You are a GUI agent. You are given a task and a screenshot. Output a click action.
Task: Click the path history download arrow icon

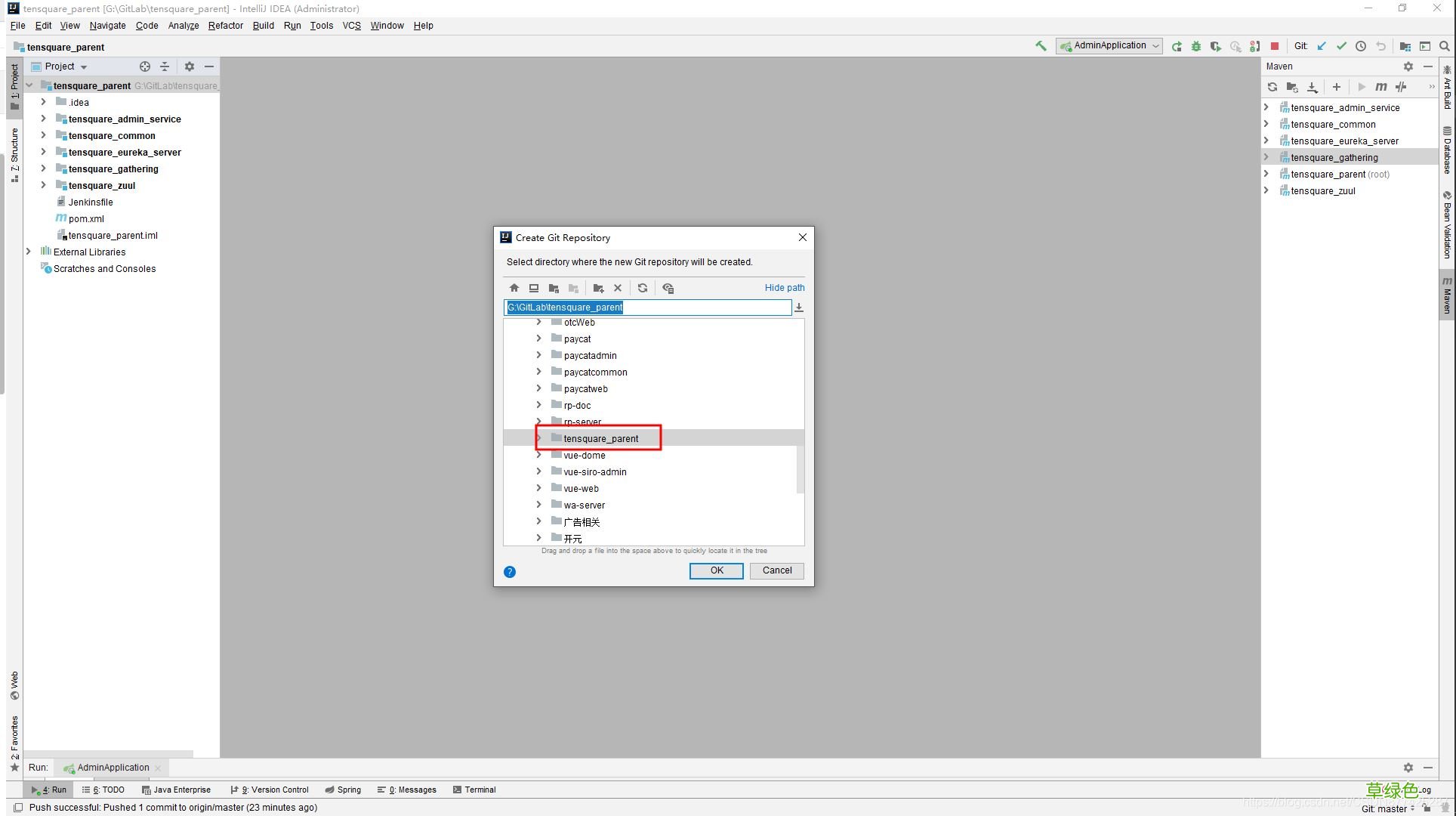(x=799, y=308)
